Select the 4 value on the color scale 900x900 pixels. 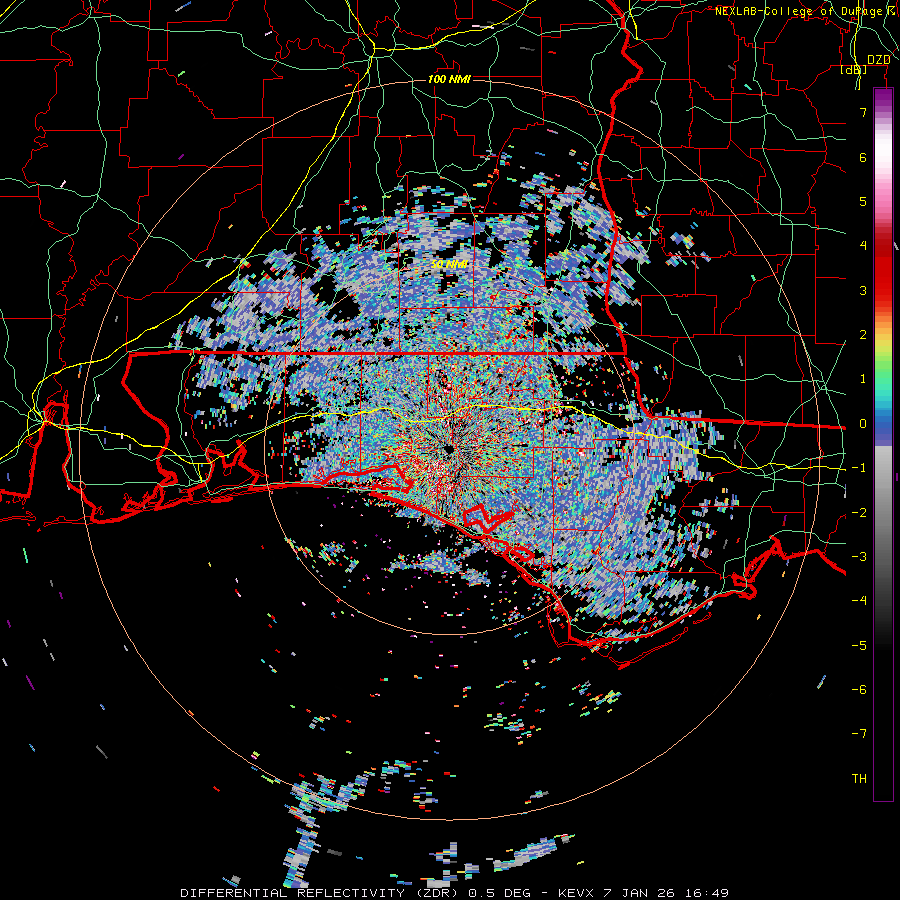pyautogui.click(x=863, y=246)
